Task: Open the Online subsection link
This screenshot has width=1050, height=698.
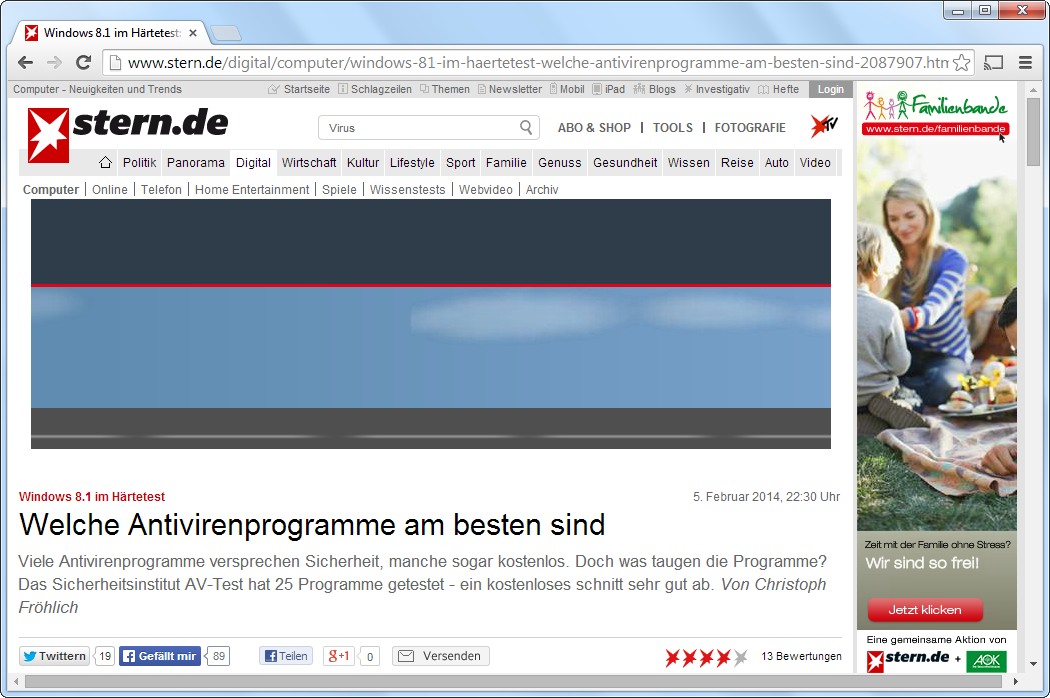Action: (x=110, y=190)
